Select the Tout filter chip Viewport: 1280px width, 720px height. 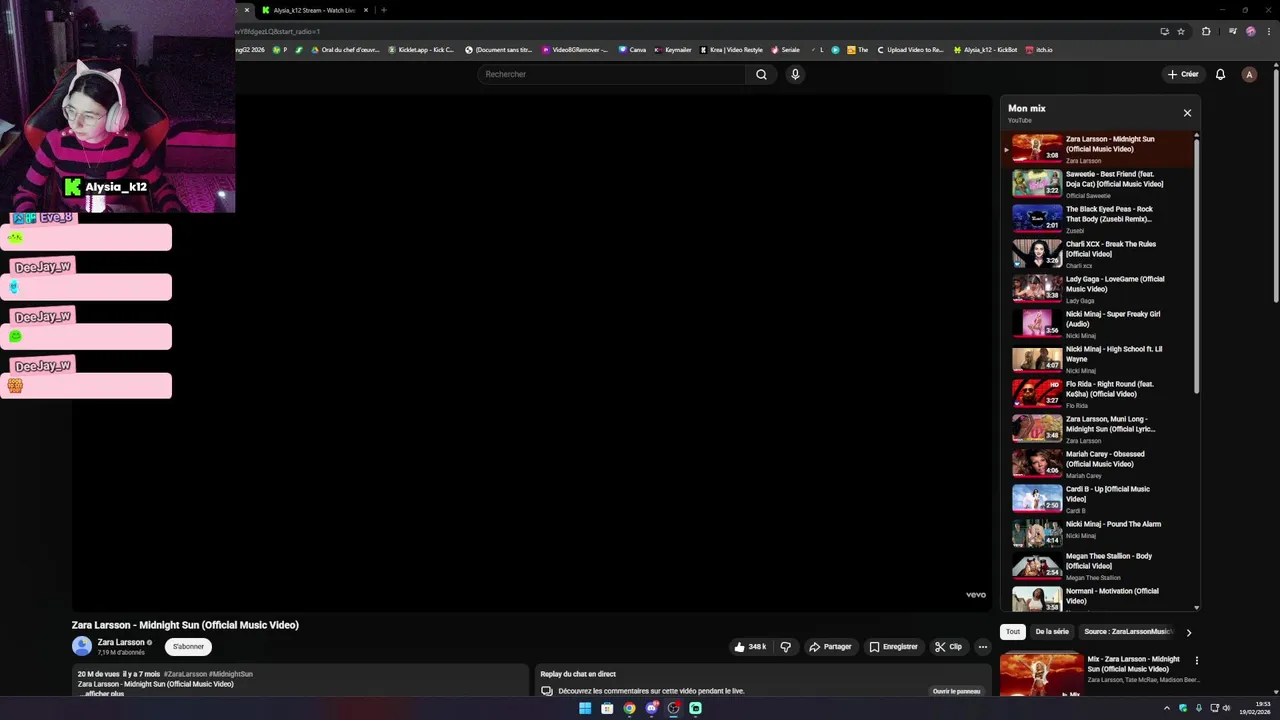pyautogui.click(x=1013, y=632)
